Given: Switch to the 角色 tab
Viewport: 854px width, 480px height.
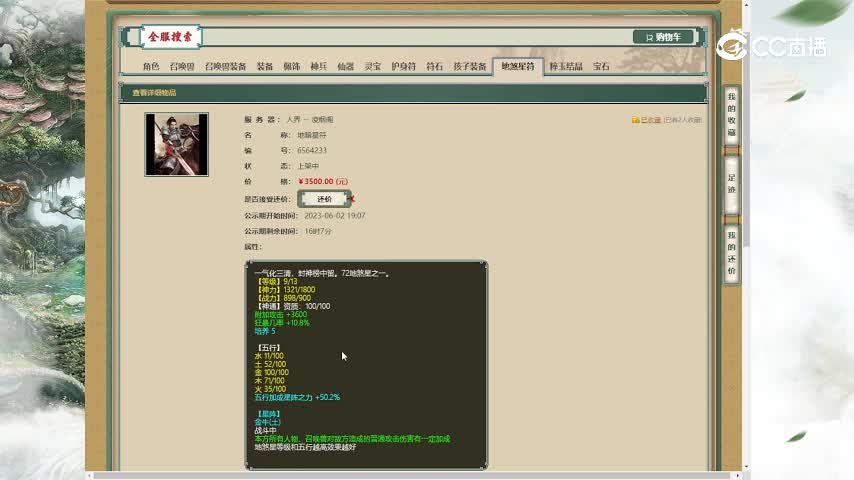Looking at the screenshot, I should point(151,66).
